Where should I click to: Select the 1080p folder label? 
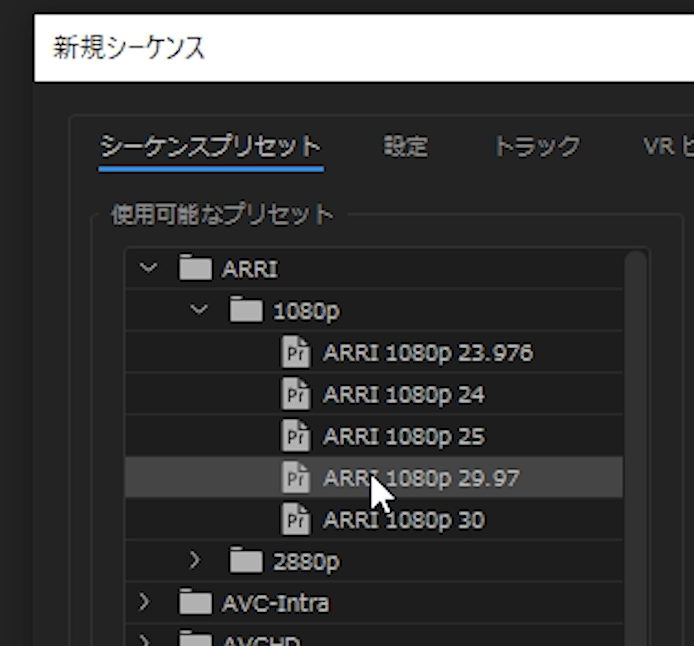click(306, 311)
